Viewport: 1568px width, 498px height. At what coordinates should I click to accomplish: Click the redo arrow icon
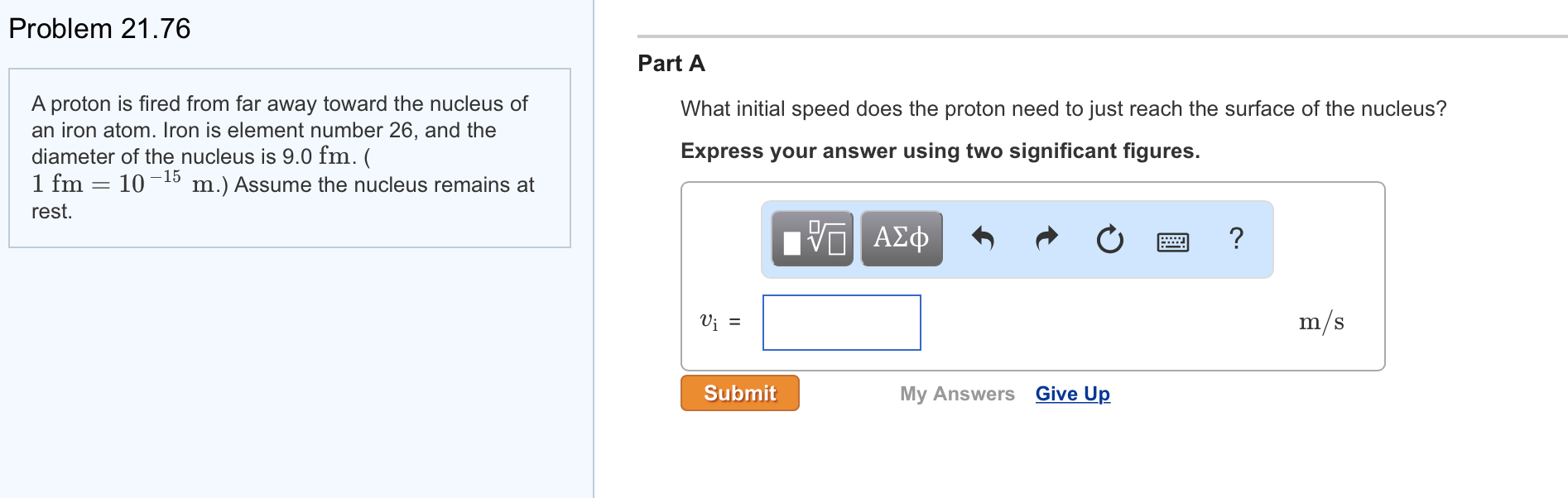(x=1046, y=239)
